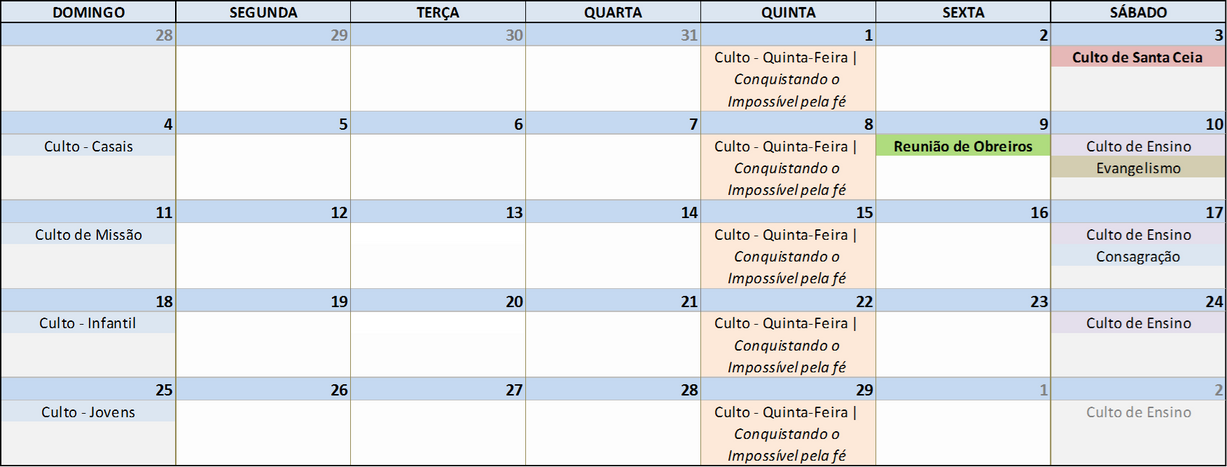Click the greyed Culto de Ensino entry
Screen dimensions: 1227x467
click(x=1138, y=412)
